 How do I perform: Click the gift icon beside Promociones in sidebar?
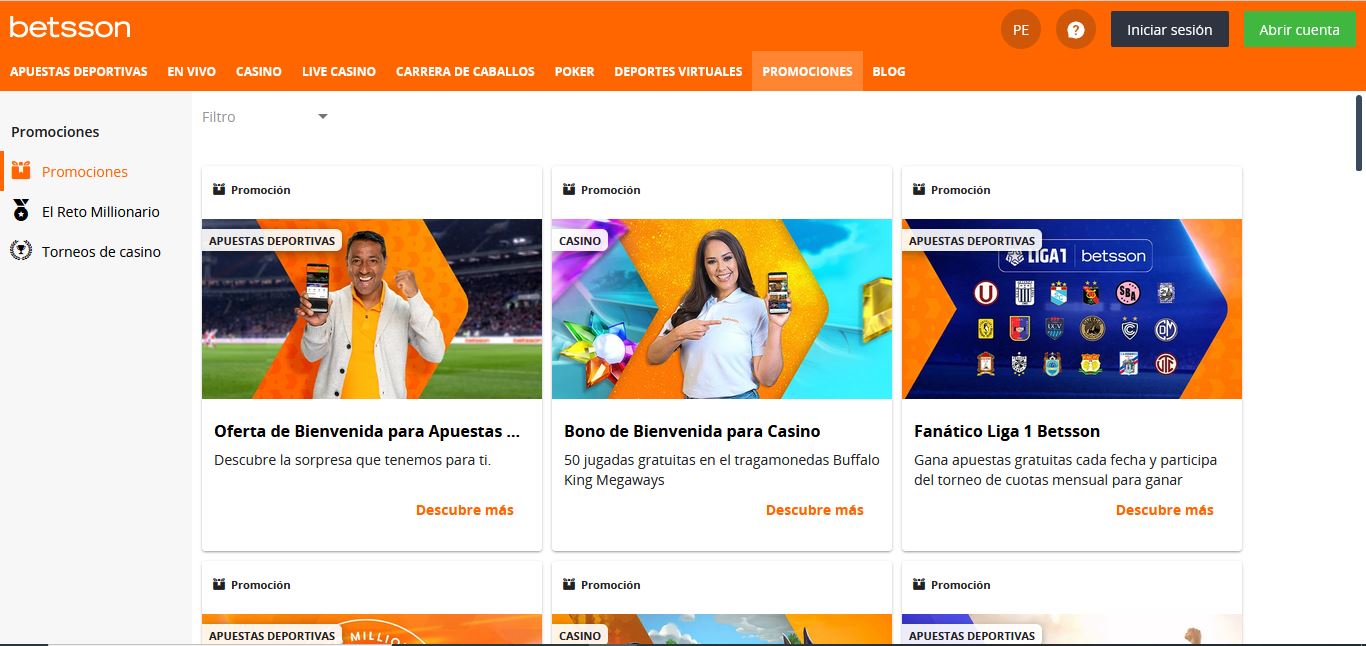click(21, 171)
